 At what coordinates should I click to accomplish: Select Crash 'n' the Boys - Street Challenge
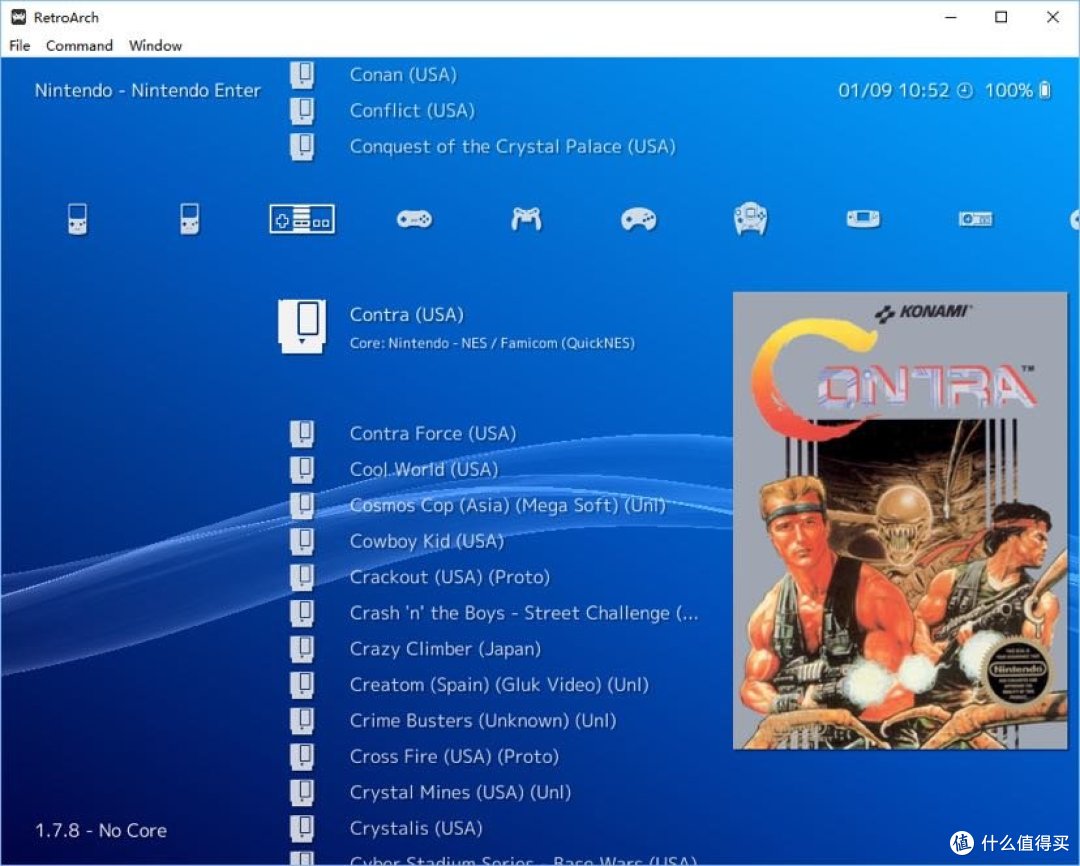click(523, 612)
